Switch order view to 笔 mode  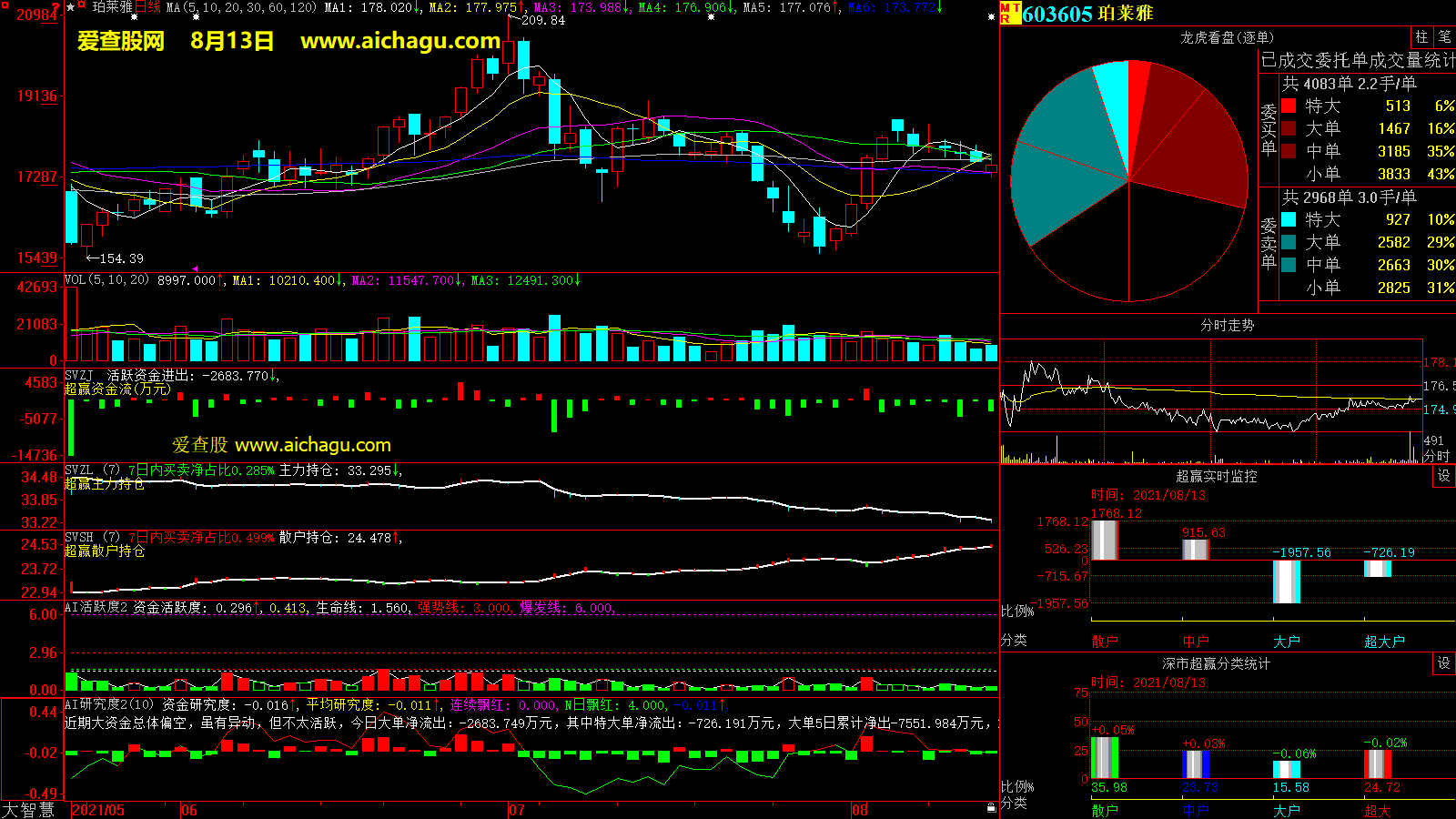pyautogui.click(x=1444, y=37)
